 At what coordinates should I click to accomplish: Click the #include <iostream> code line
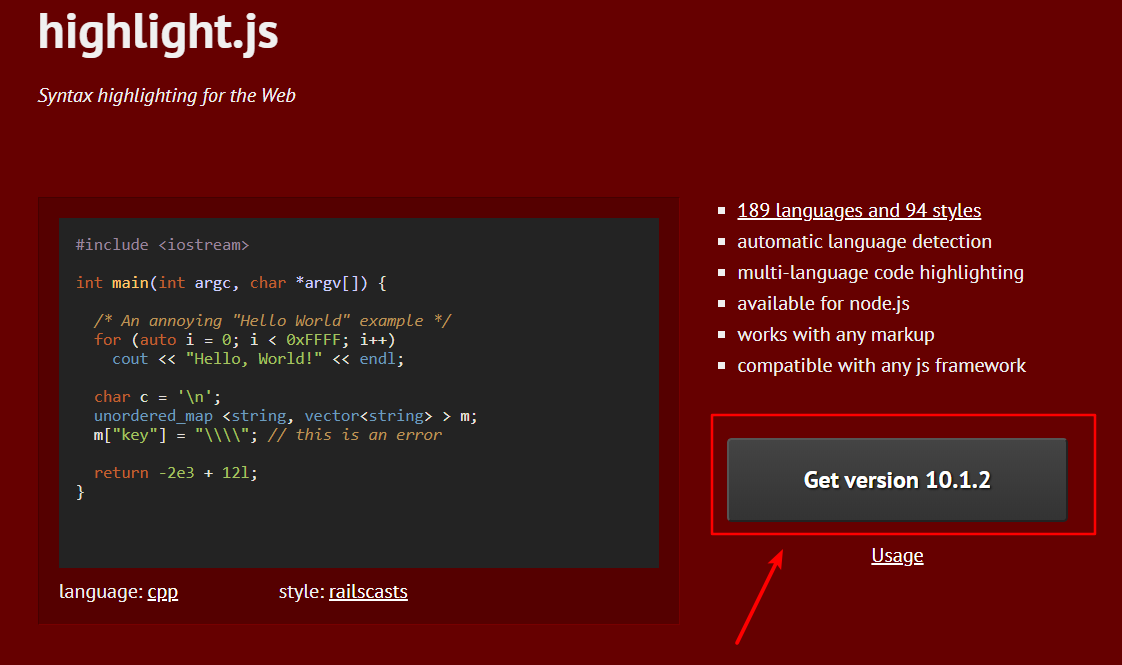(x=162, y=245)
